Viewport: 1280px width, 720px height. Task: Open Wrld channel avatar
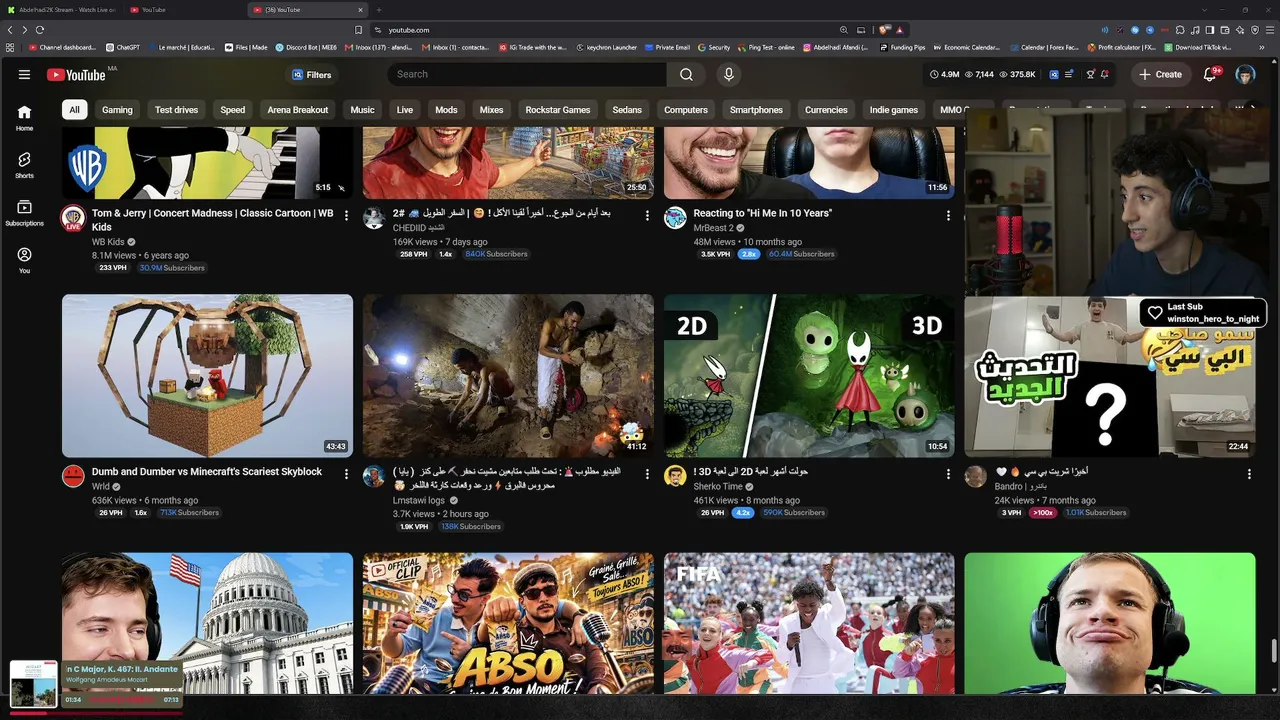73,476
